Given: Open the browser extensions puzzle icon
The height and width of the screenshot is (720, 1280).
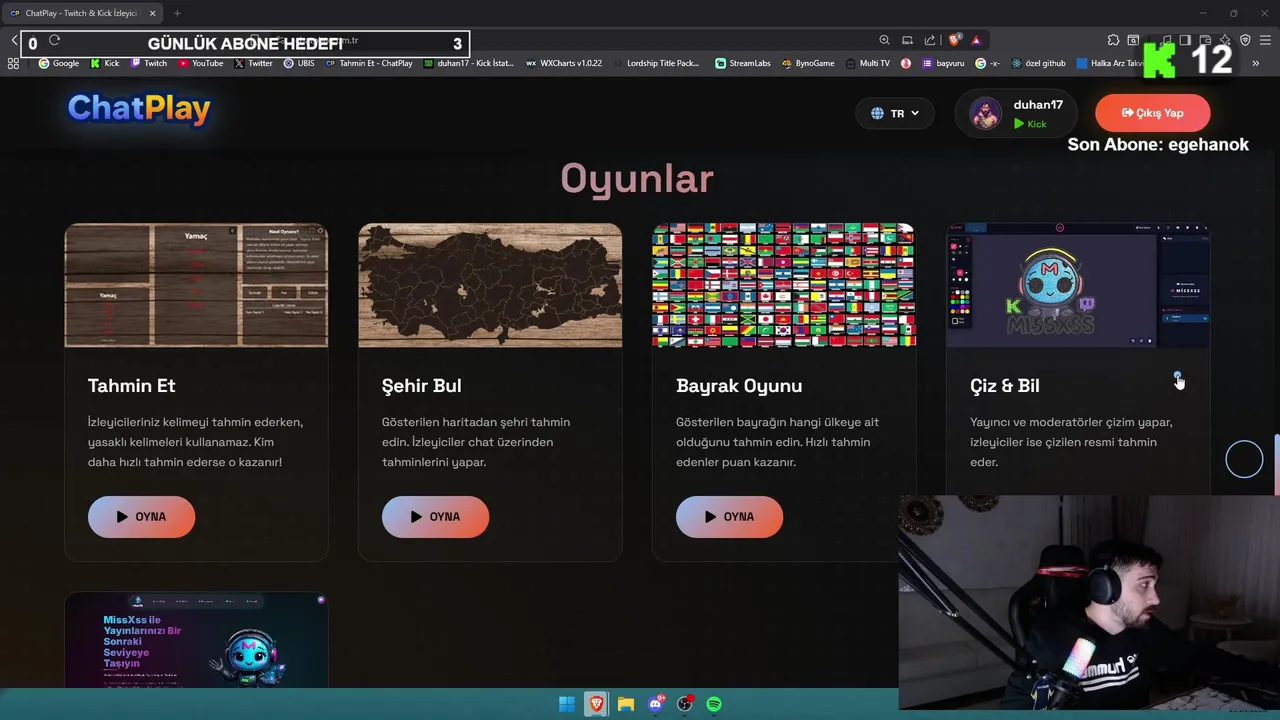Looking at the screenshot, I should click(1113, 40).
